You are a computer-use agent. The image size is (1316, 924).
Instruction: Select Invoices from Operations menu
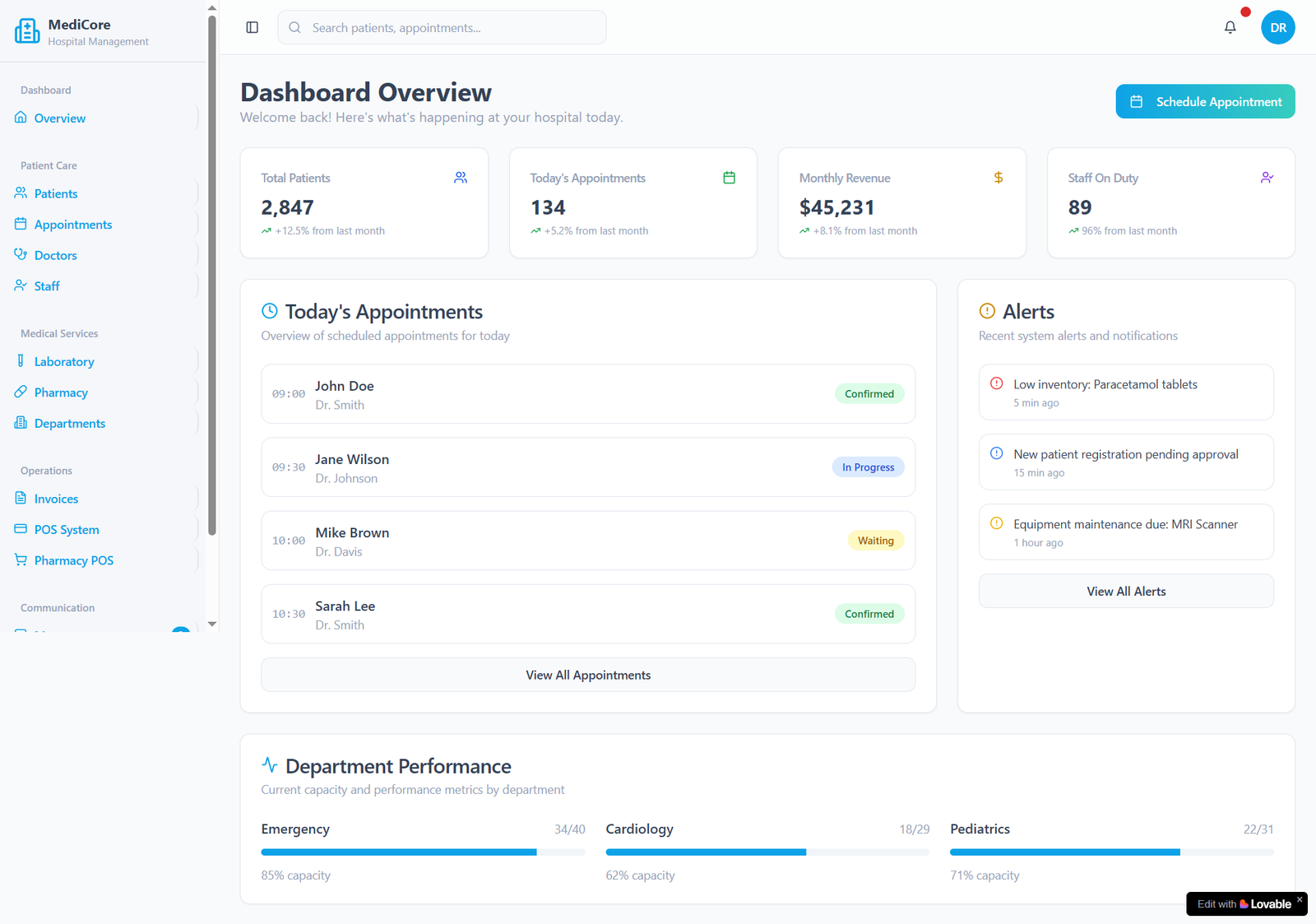(x=56, y=499)
